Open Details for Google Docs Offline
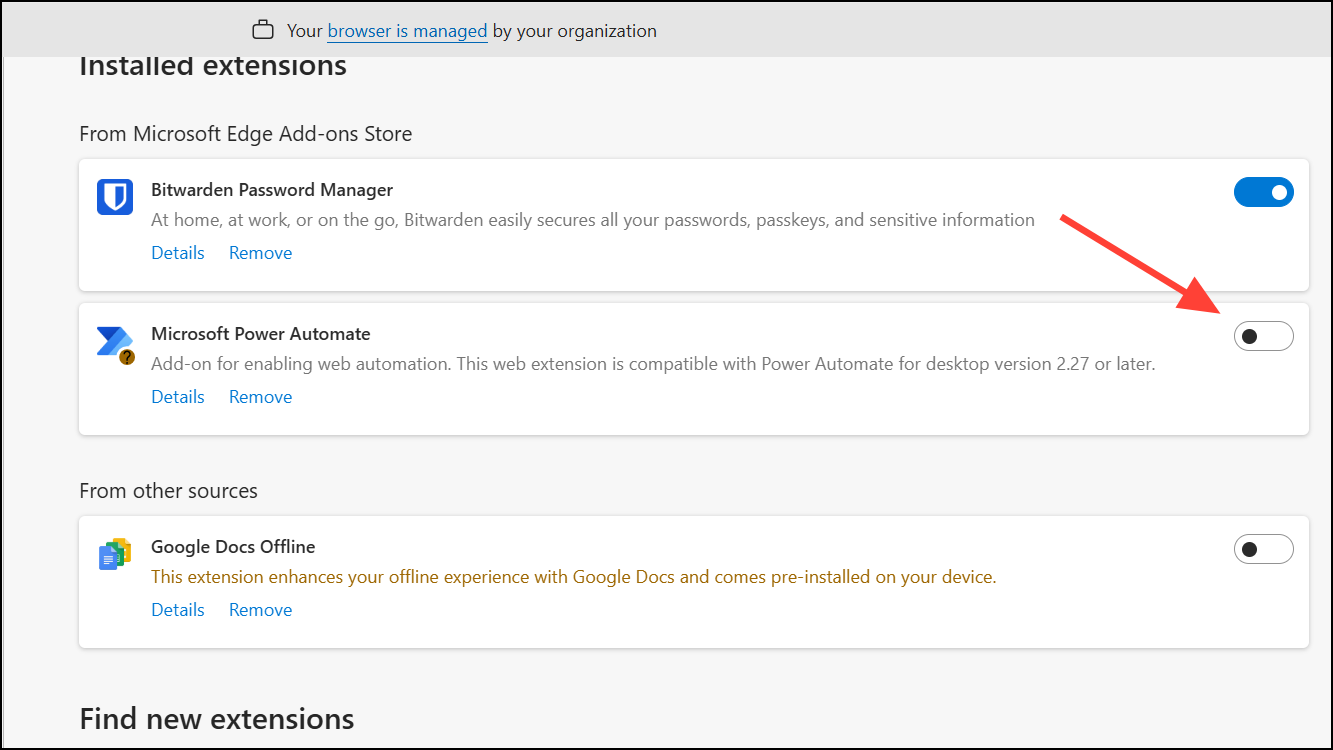This screenshot has height=750, width=1333. [177, 609]
